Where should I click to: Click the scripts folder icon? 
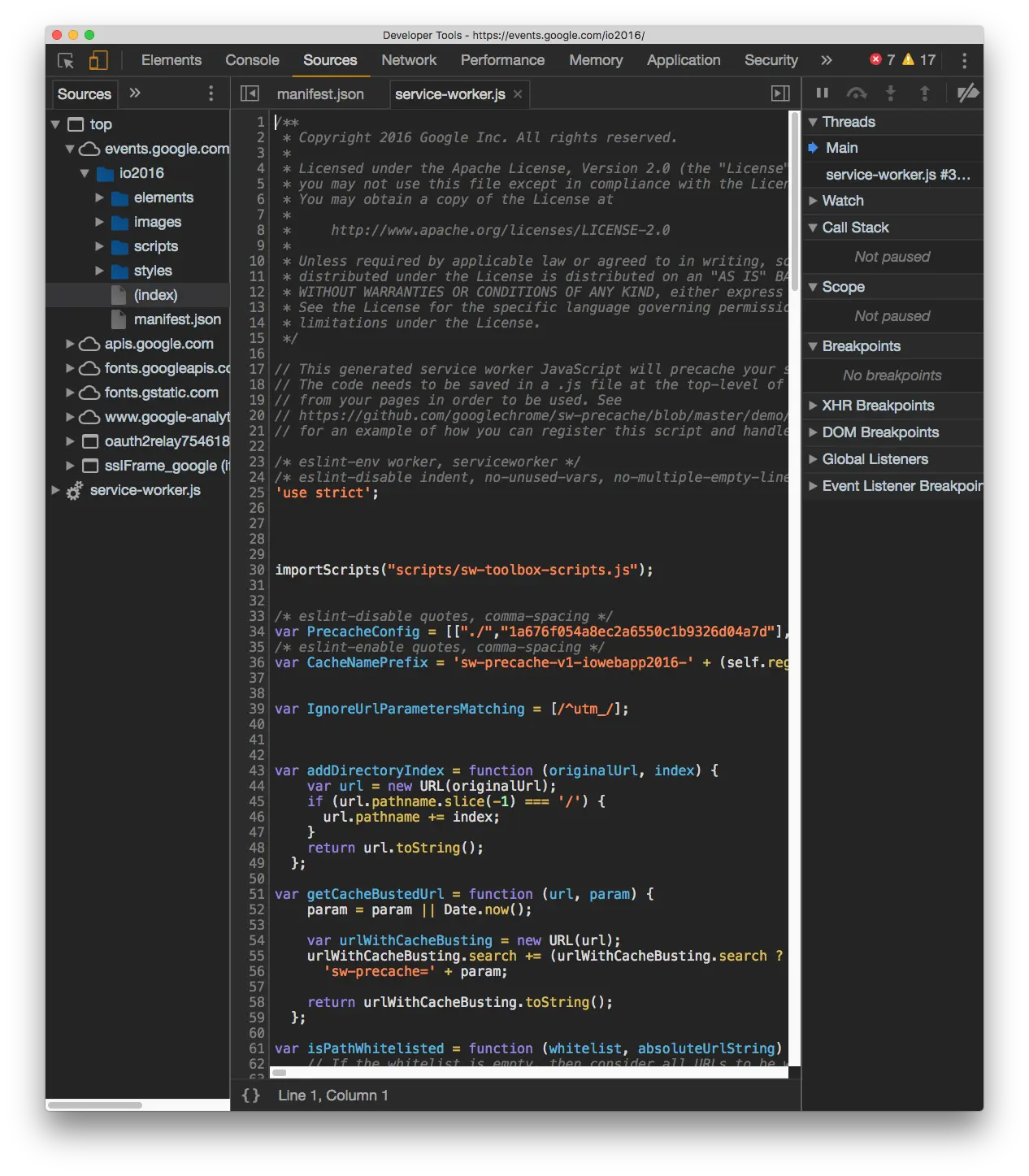119,247
